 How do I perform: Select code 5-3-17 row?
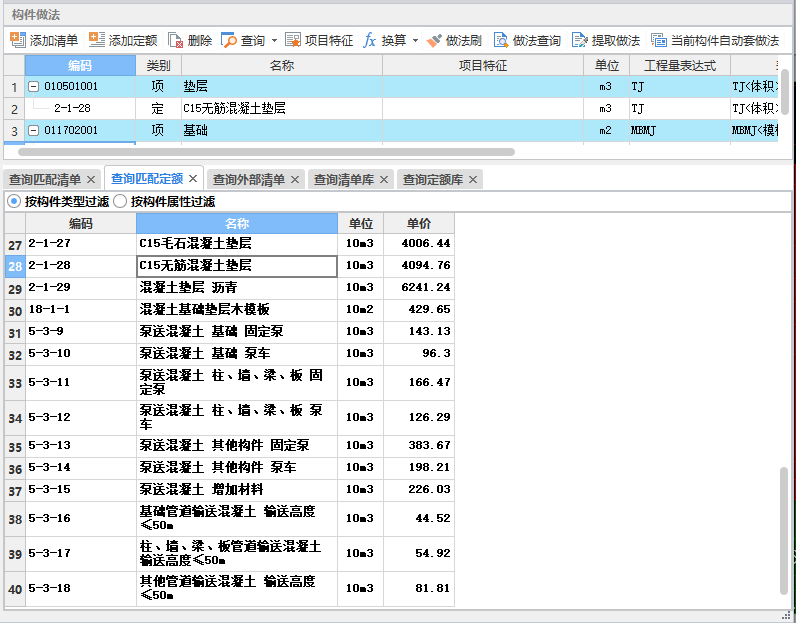[229, 553]
